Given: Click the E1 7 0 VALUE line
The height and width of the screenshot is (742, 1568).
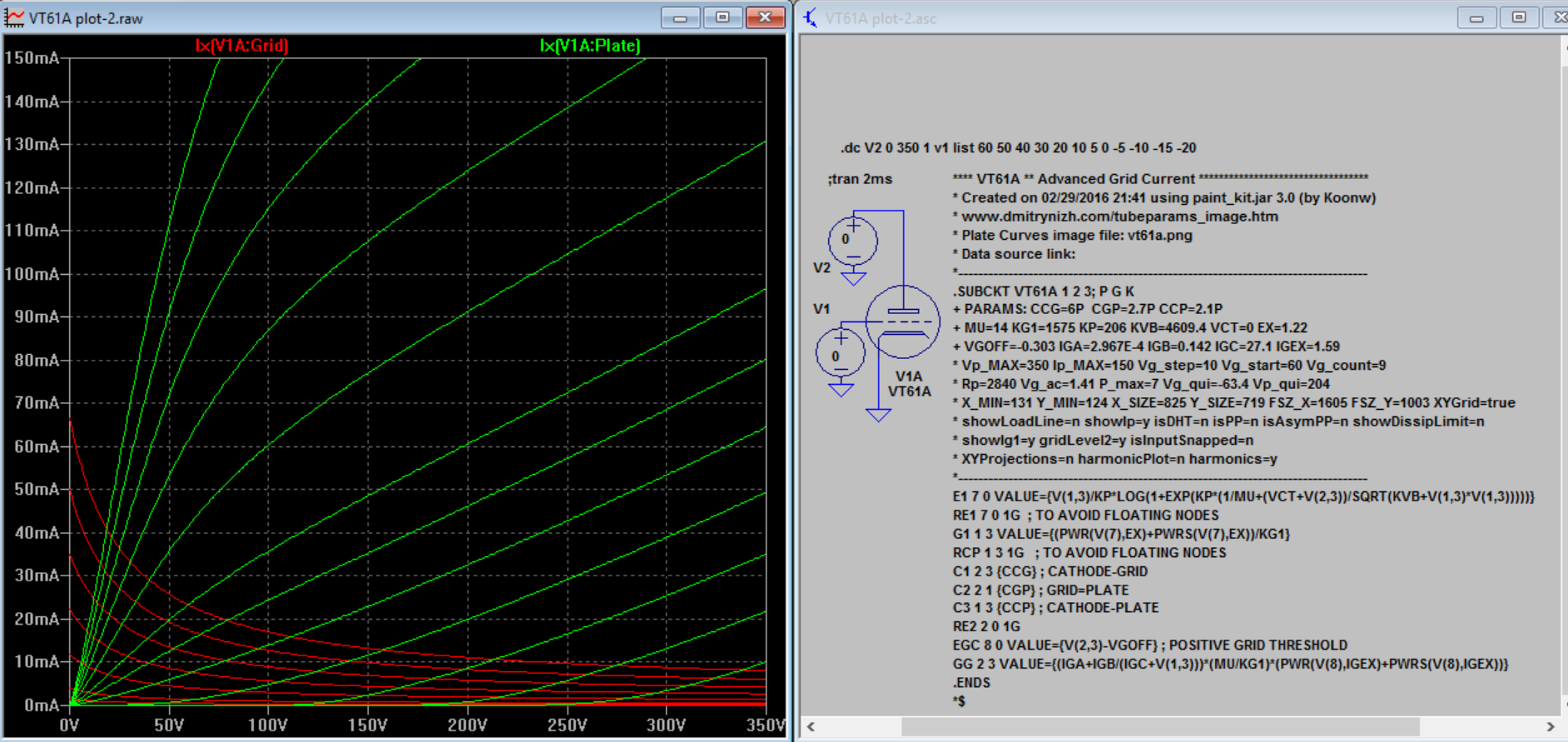Looking at the screenshot, I should point(1243,496).
